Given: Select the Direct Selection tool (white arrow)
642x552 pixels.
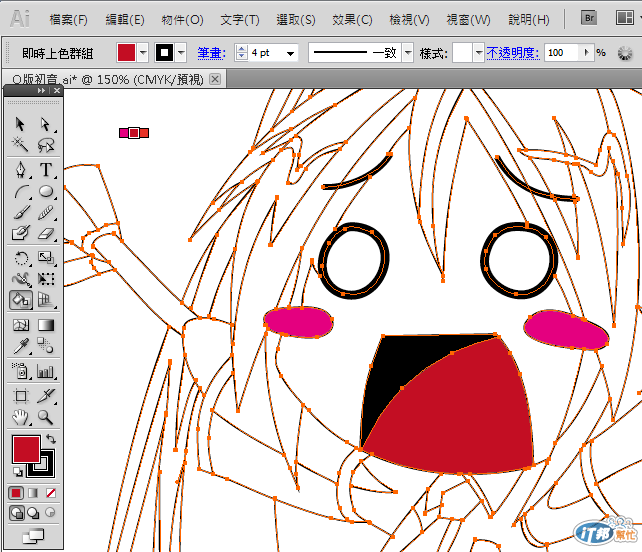Looking at the screenshot, I should (x=45, y=124).
